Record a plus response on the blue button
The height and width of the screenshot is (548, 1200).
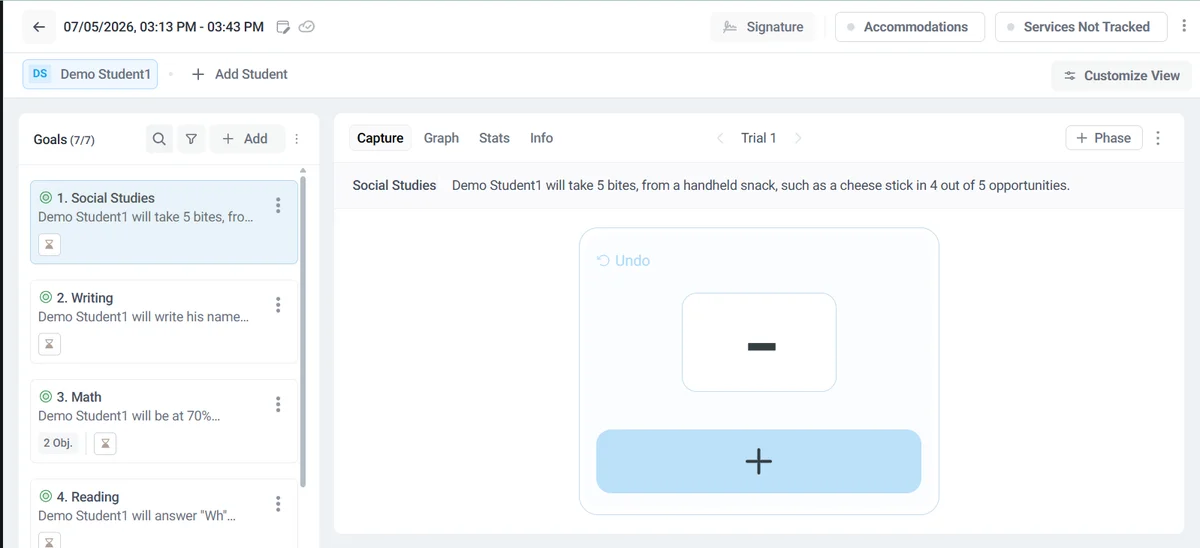coord(759,461)
